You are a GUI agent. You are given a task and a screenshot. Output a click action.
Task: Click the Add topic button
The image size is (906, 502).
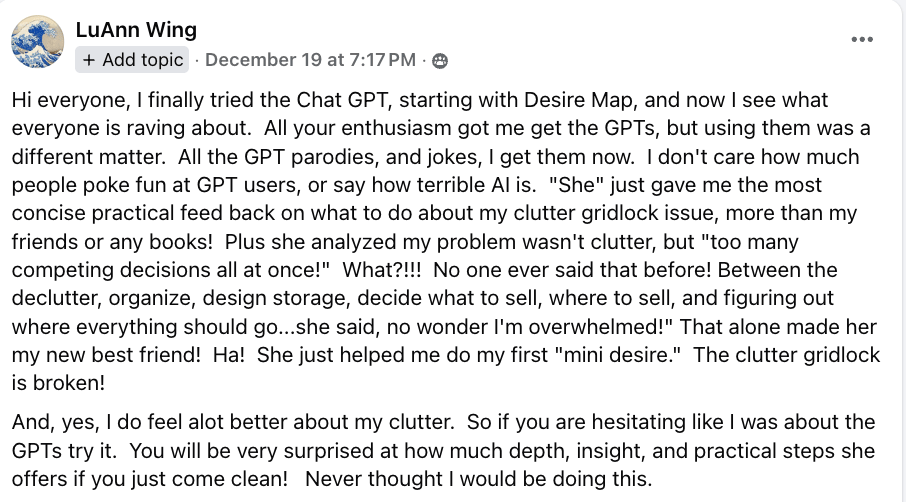pyautogui.click(x=132, y=60)
